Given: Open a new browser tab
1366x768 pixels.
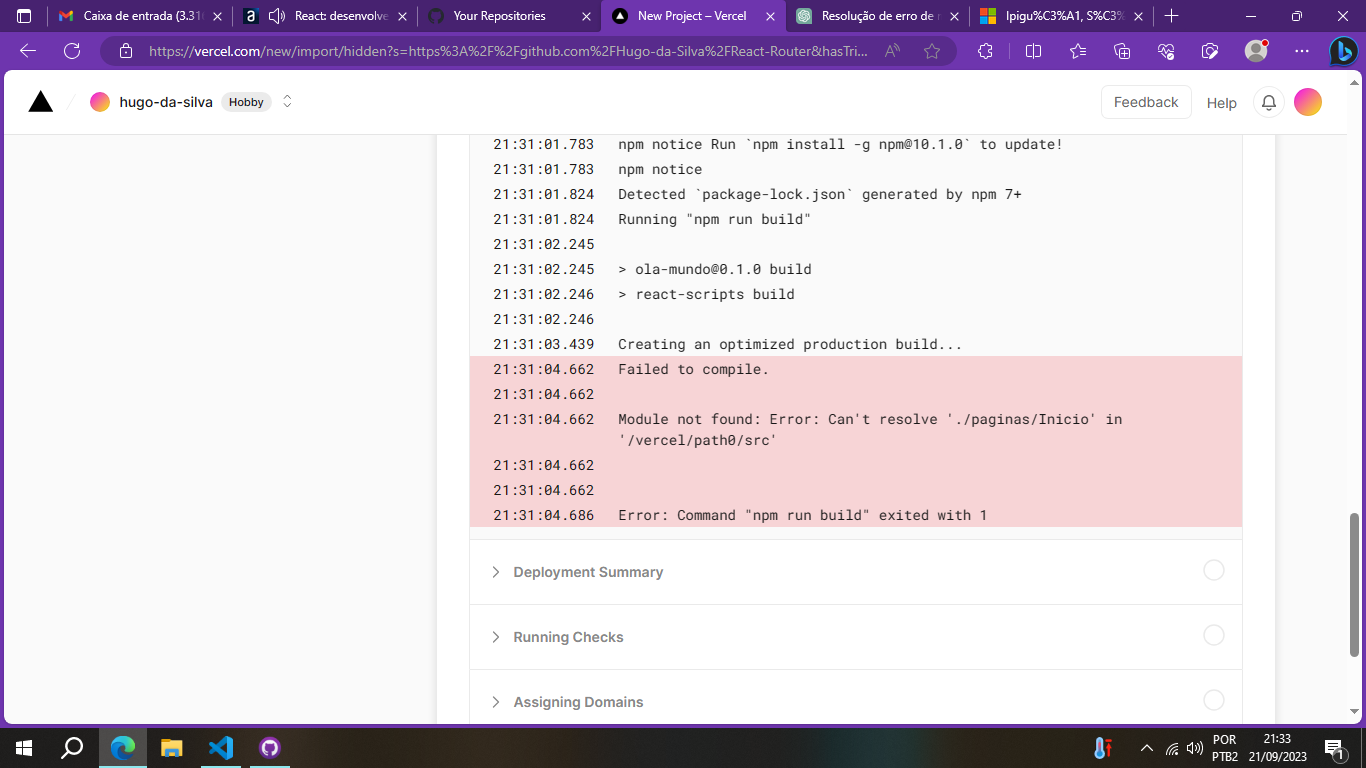Looking at the screenshot, I should (x=1171, y=16).
